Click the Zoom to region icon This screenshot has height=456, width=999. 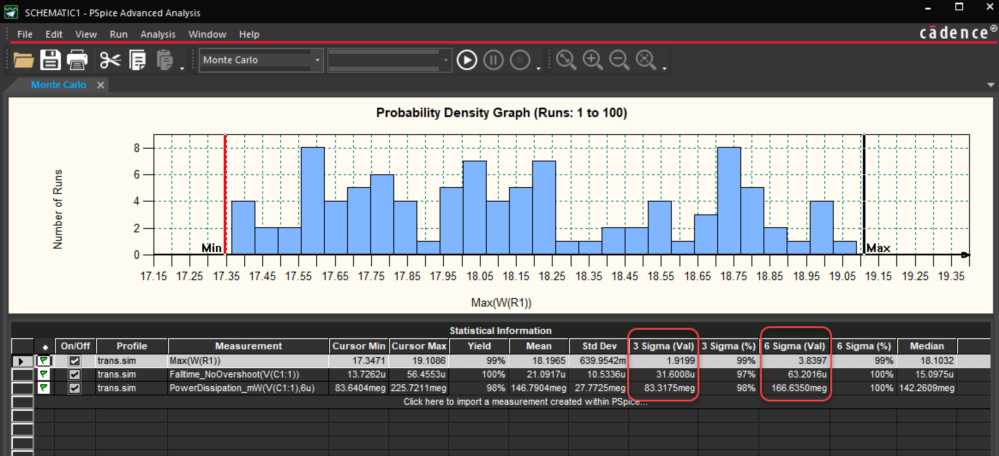click(x=566, y=59)
